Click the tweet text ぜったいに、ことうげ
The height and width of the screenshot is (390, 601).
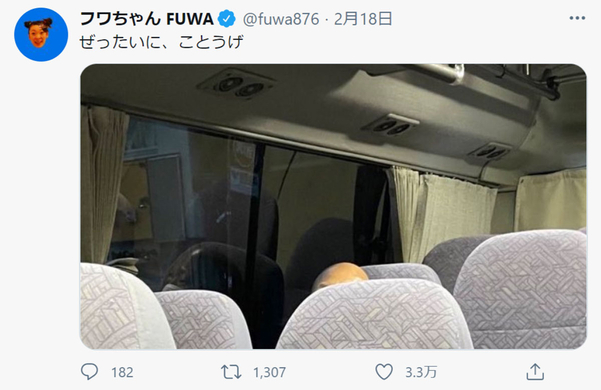click(x=161, y=42)
